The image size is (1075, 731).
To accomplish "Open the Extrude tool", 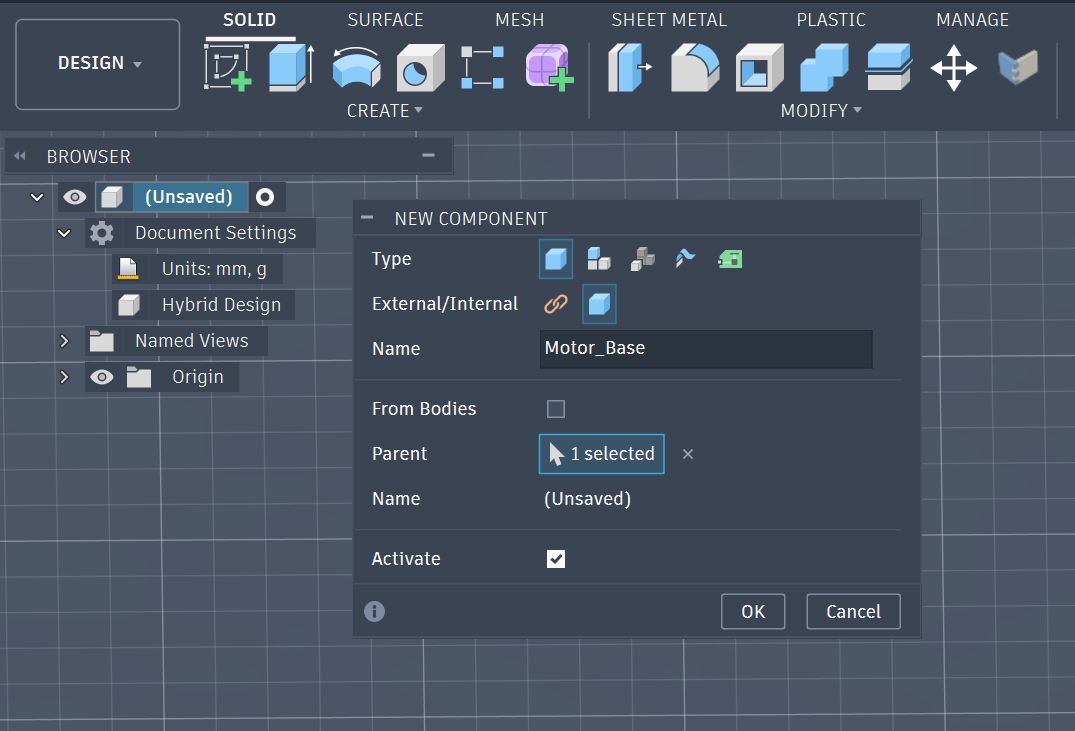I will [x=291, y=67].
